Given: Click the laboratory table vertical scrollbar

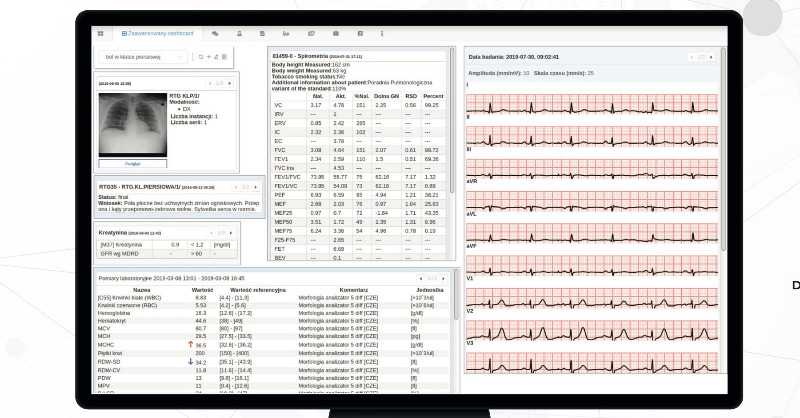Looking at the screenshot, I should coord(456,295).
